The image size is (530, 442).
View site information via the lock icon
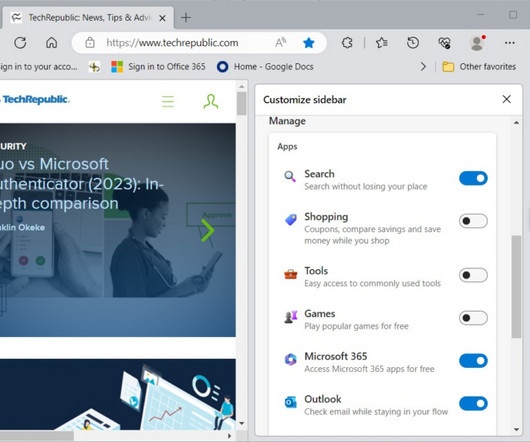click(90, 43)
